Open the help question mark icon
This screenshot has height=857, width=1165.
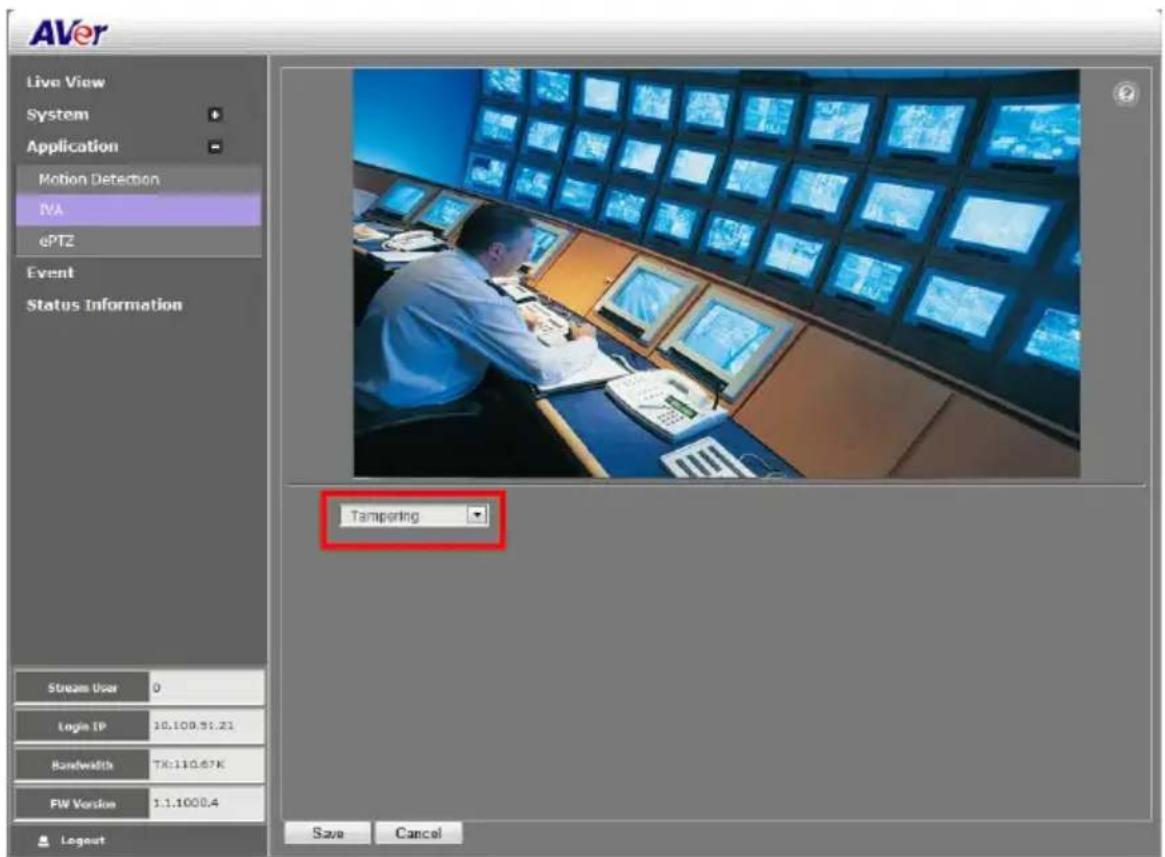pyautogui.click(x=1126, y=94)
